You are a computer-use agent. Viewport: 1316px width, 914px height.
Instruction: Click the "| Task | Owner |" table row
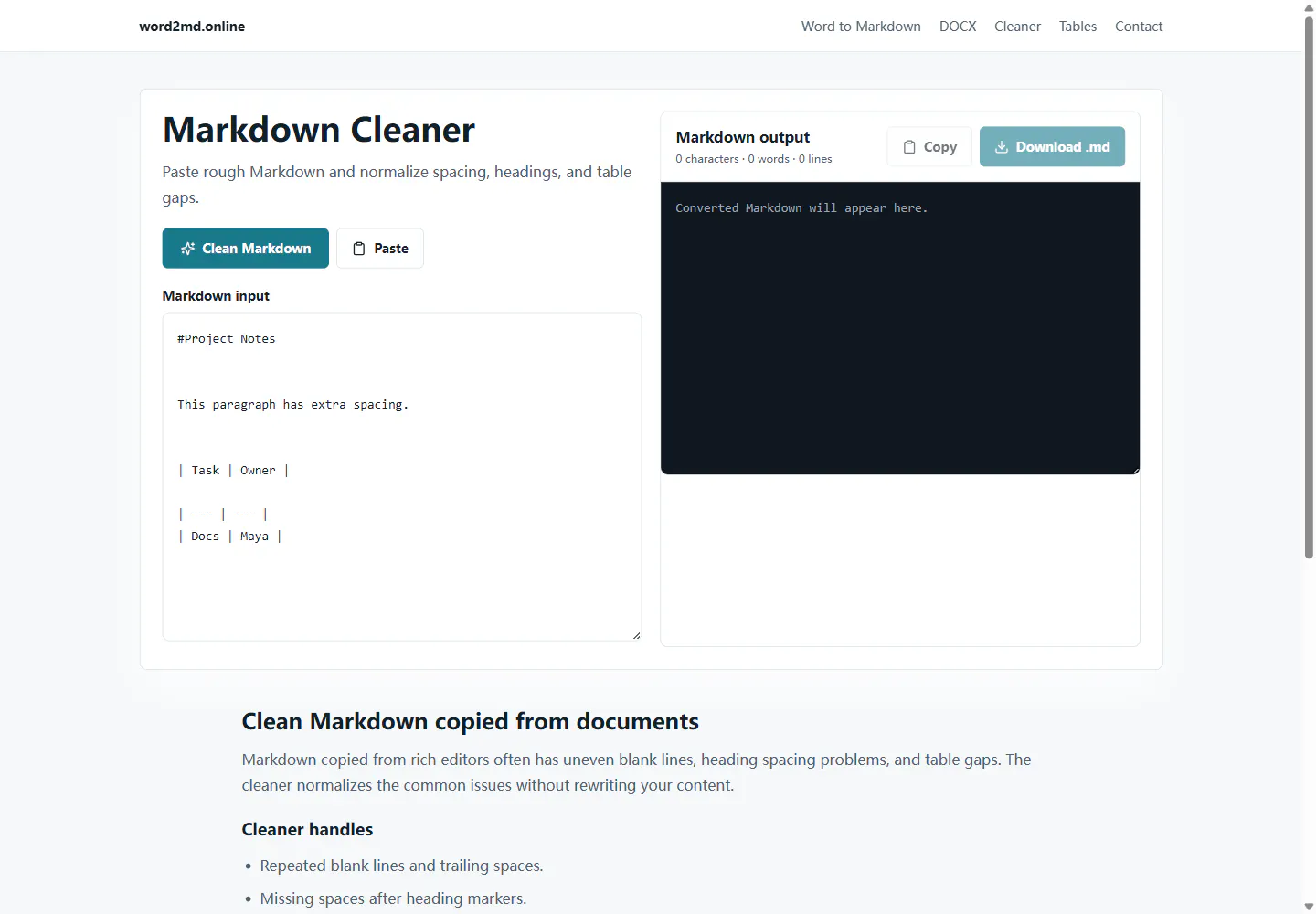coord(234,471)
